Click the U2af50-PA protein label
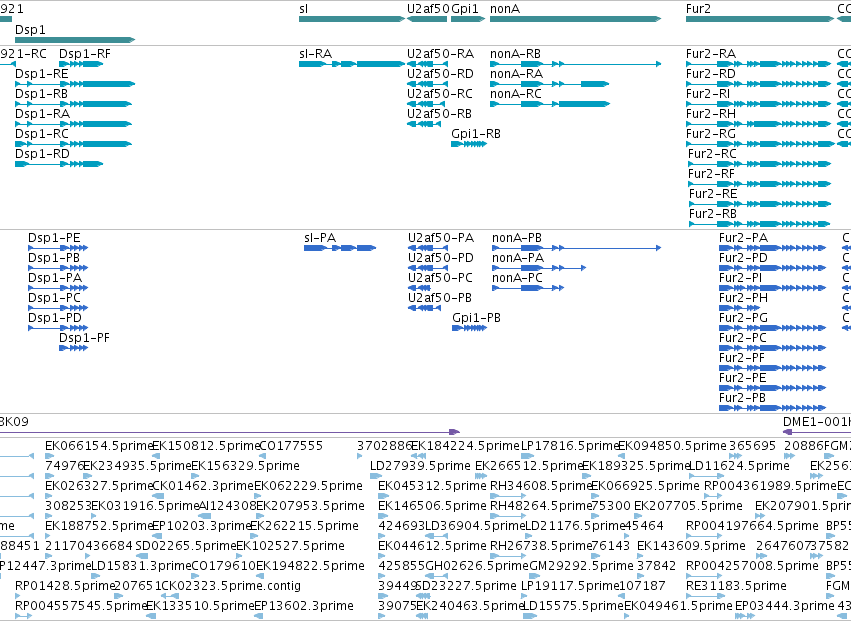Screen dimensions: 851x621 [x=441, y=238]
